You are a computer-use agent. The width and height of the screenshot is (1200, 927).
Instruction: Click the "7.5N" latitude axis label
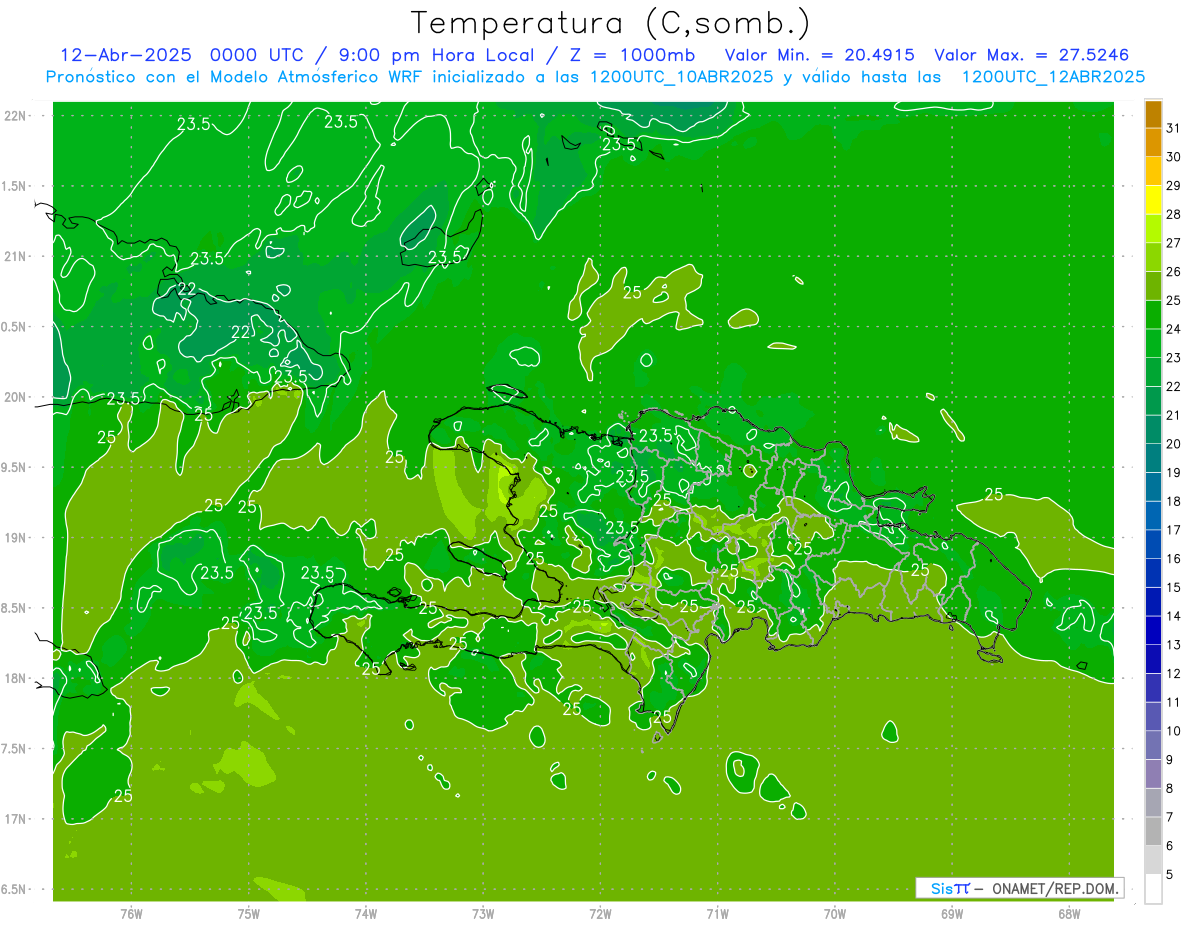(15, 748)
